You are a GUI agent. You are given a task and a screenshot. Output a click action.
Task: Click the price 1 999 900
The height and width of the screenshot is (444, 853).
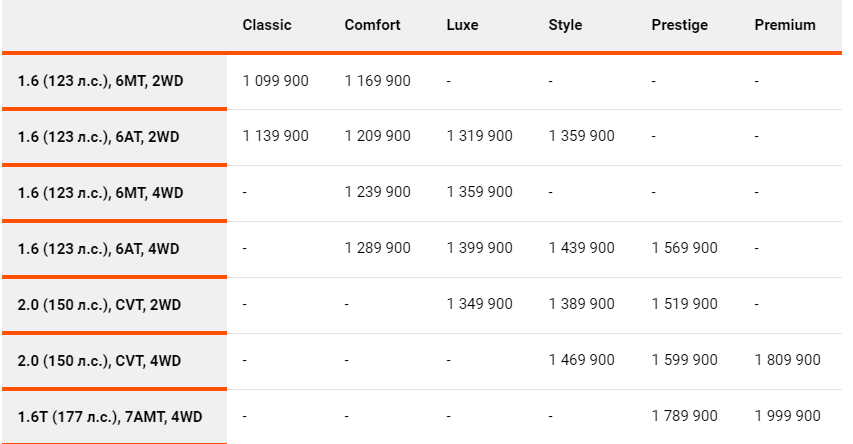787,416
